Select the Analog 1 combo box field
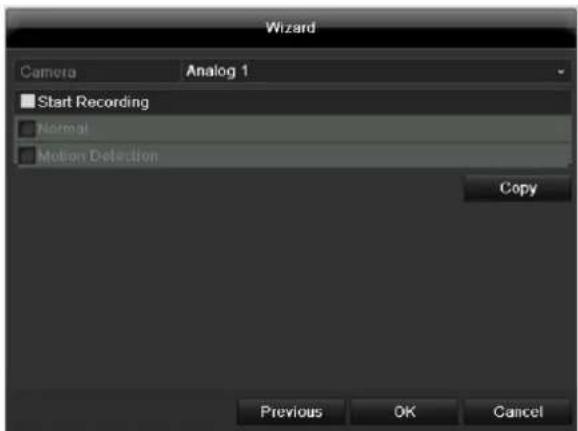The image size is (578, 431). click(376, 71)
